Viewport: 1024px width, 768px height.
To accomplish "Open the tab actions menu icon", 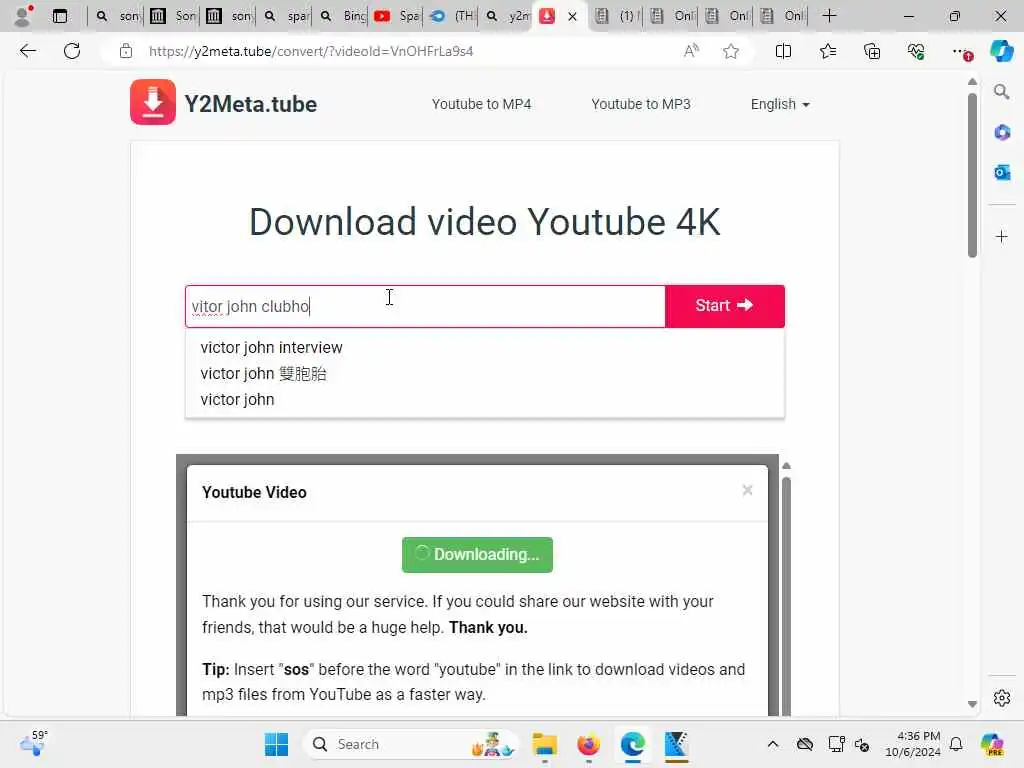I will [x=59, y=16].
